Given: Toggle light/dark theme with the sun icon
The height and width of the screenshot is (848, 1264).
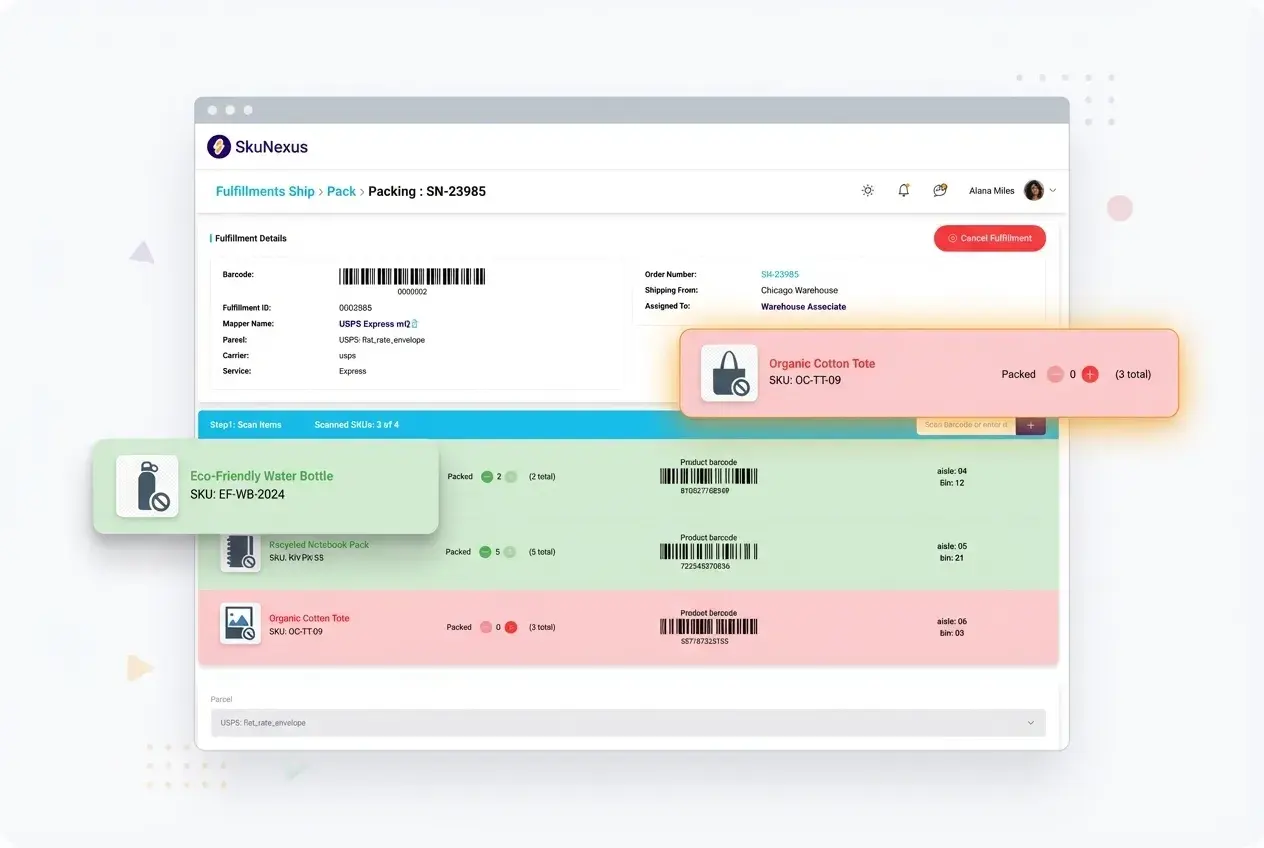Looking at the screenshot, I should coord(867,190).
